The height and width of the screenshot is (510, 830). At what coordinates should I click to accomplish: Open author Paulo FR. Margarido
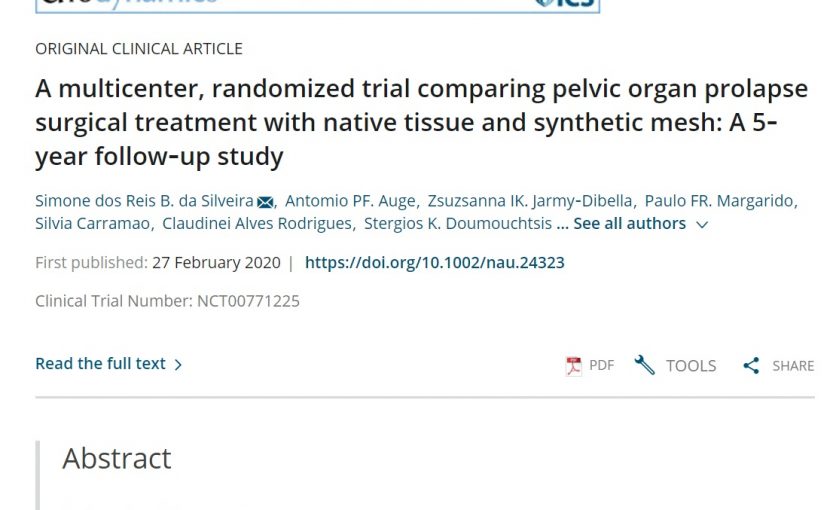[719, 201]
